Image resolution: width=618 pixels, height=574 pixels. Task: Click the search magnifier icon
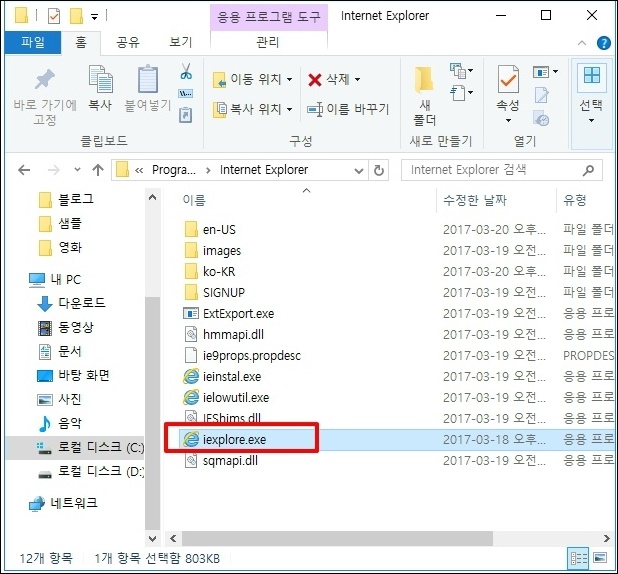(x=588, y=170)
